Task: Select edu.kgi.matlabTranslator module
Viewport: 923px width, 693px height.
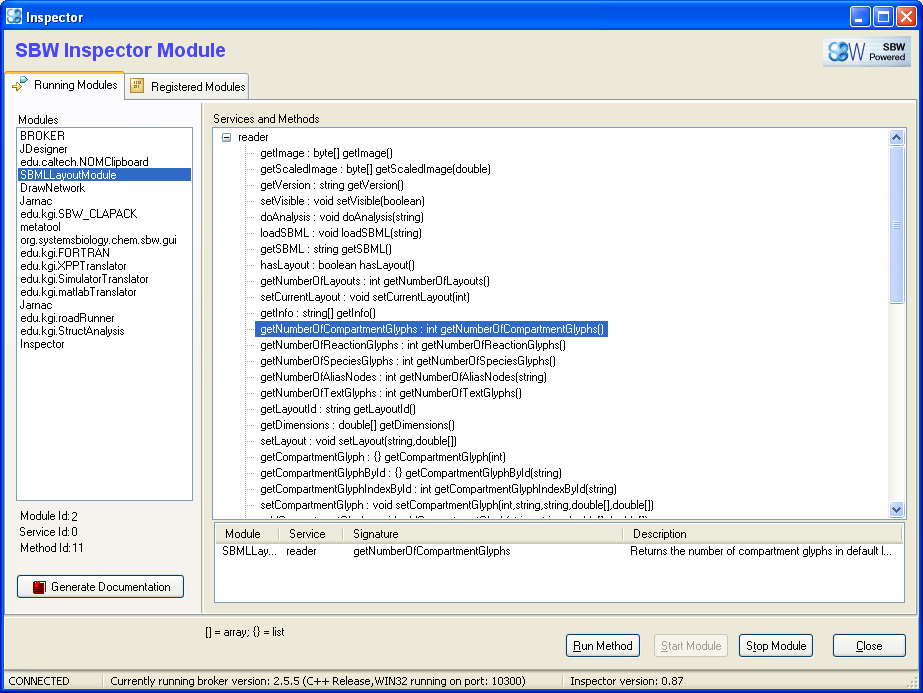Action: (78, 291)
